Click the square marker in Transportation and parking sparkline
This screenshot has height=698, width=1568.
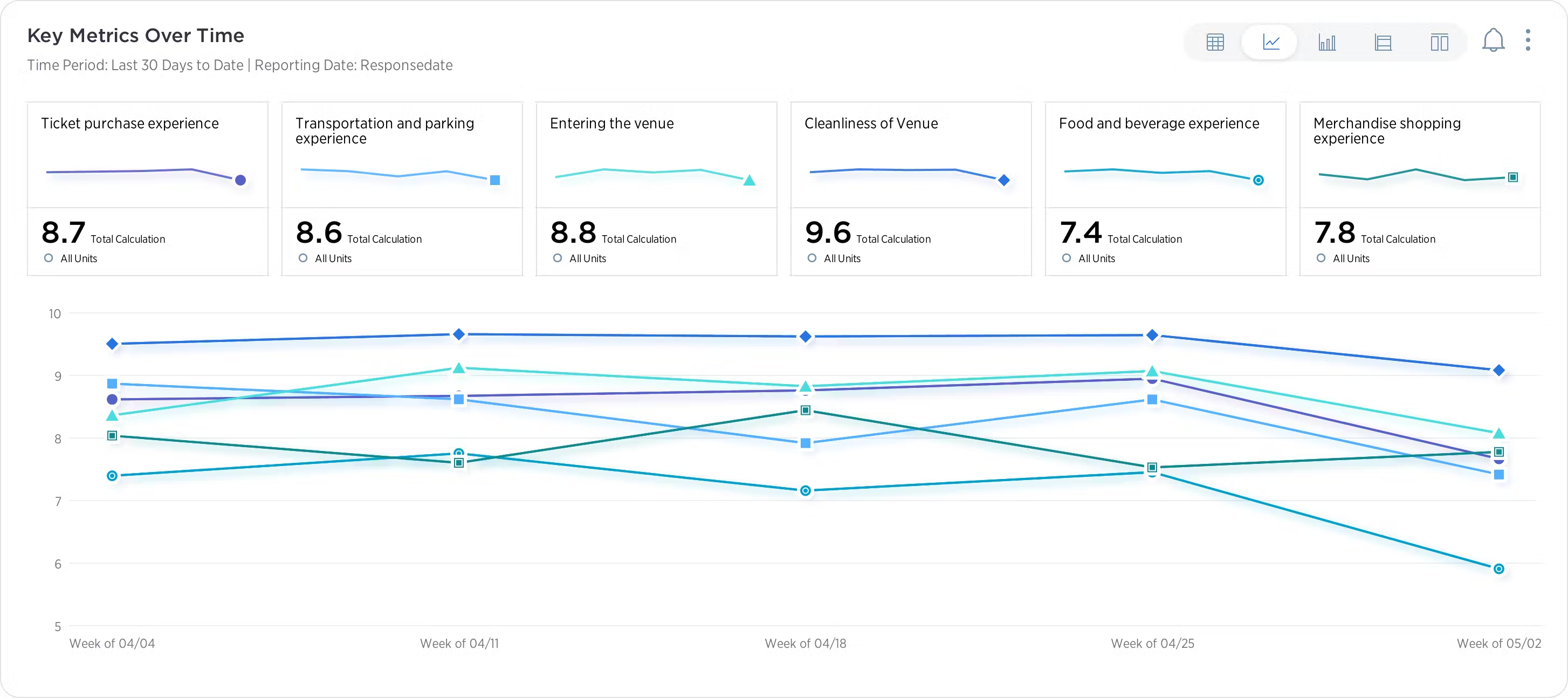coord(495,180)
